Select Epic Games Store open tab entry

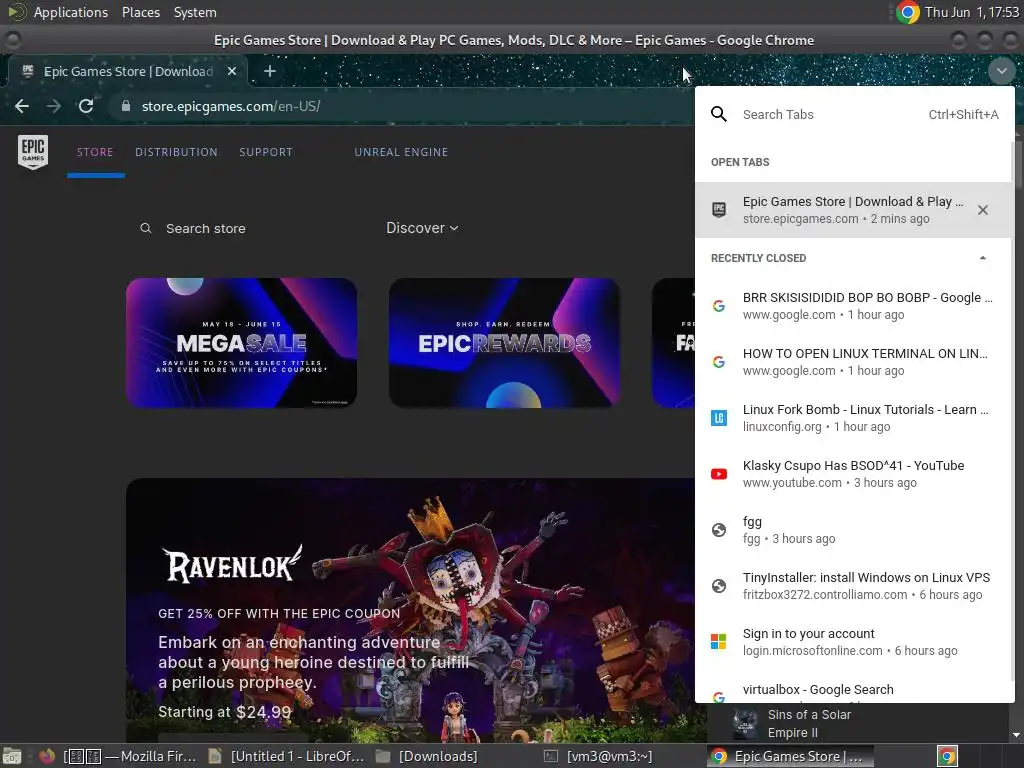coord(854,210)
